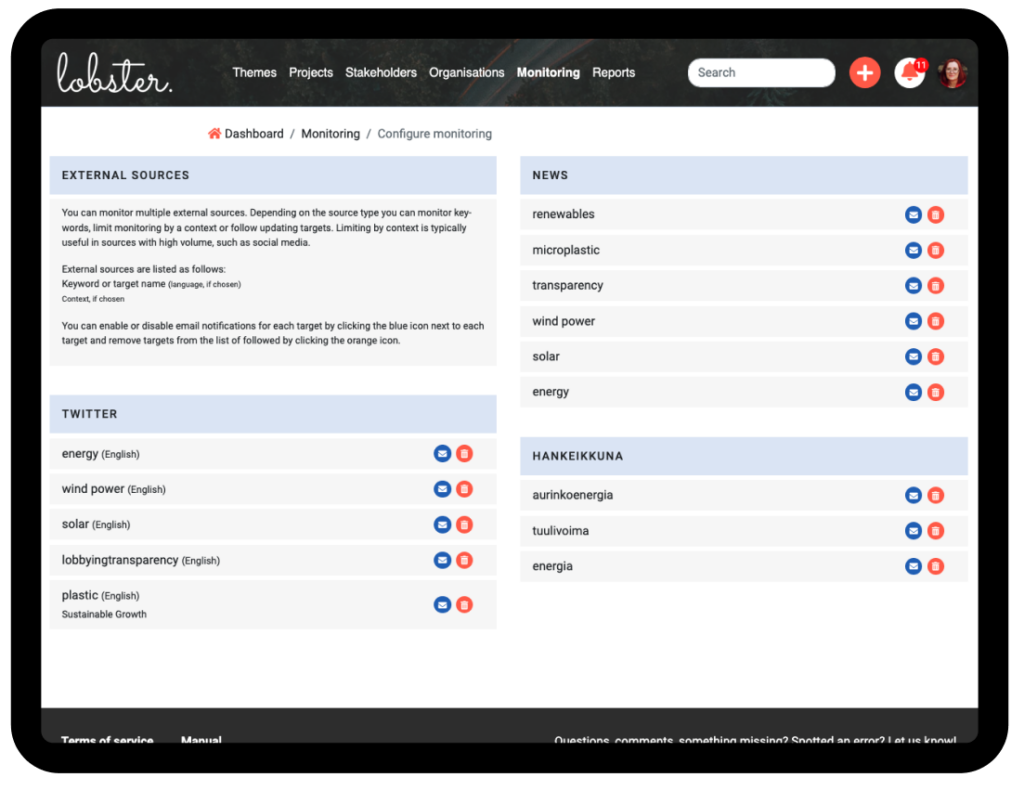
Task: Open the Manual footer link
Action: coord(201,739)
